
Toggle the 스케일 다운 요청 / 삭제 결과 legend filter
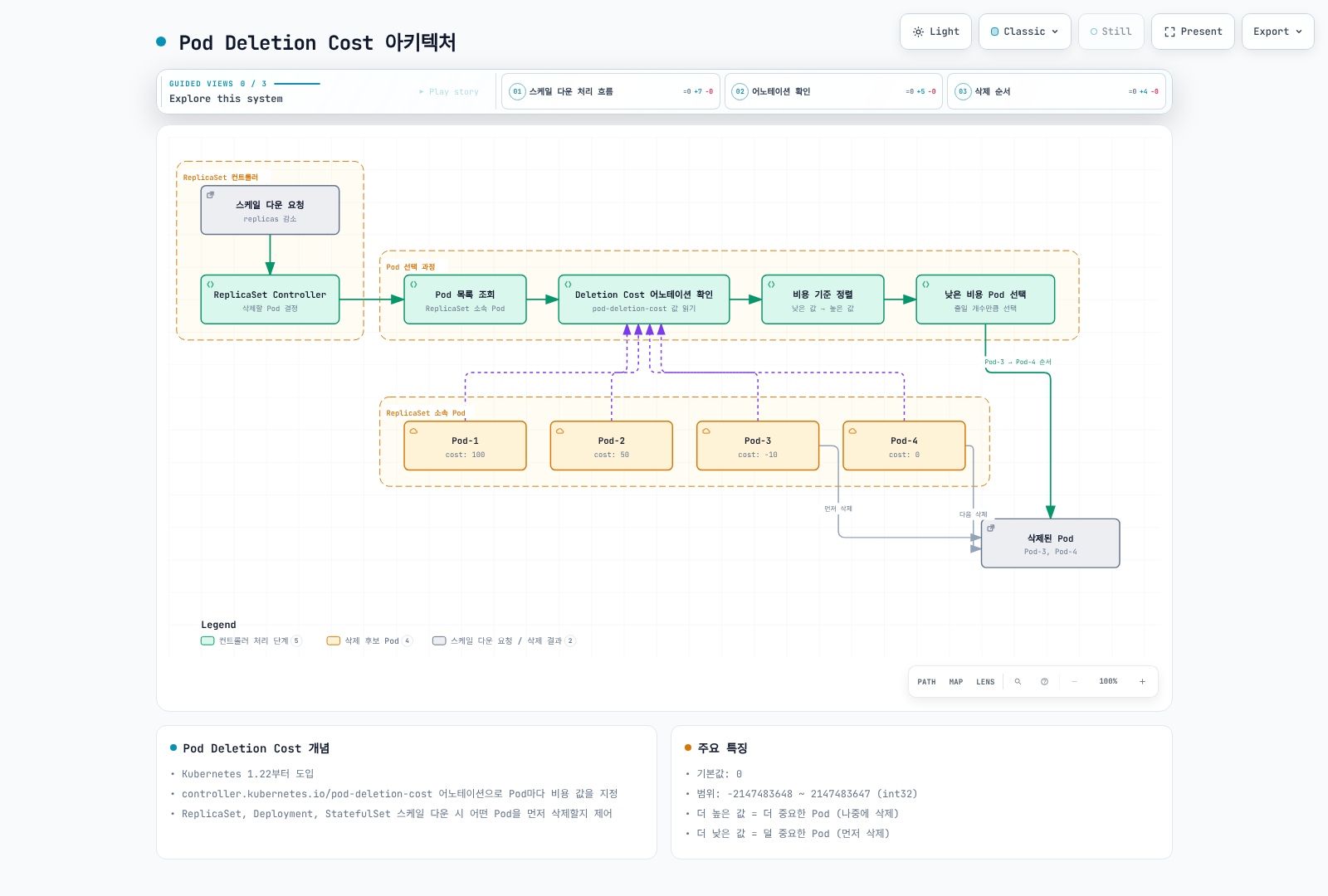click(x=504, y=640)
